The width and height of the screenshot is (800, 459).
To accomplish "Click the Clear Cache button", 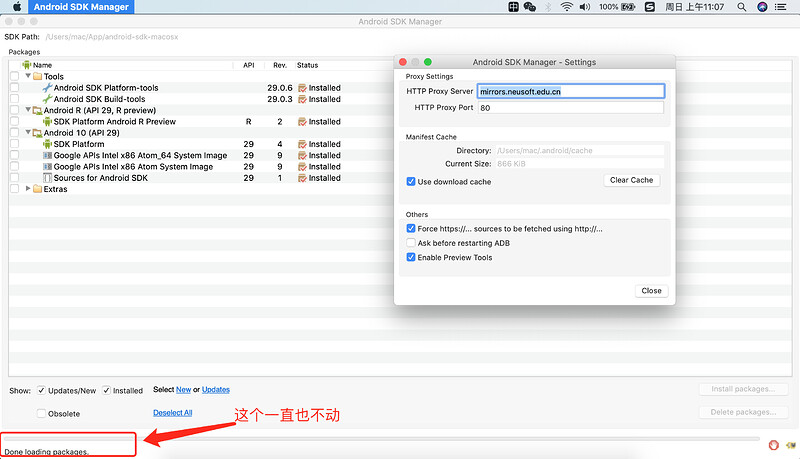I will click(632, 180).
